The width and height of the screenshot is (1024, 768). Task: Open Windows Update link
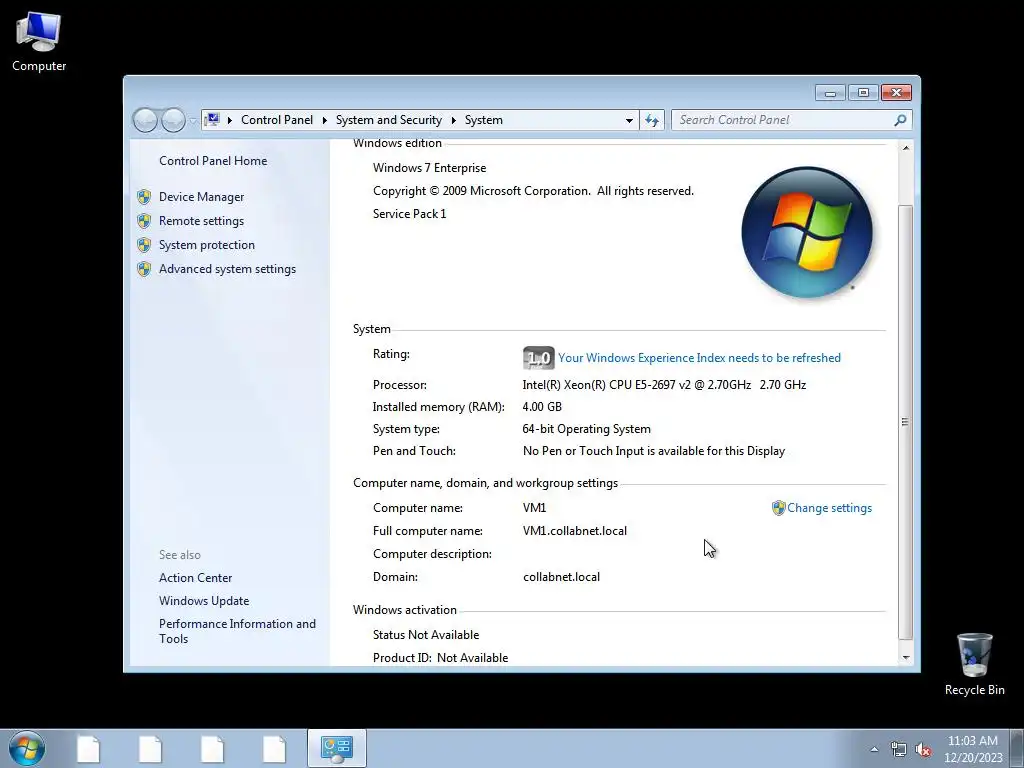[204, 601]
